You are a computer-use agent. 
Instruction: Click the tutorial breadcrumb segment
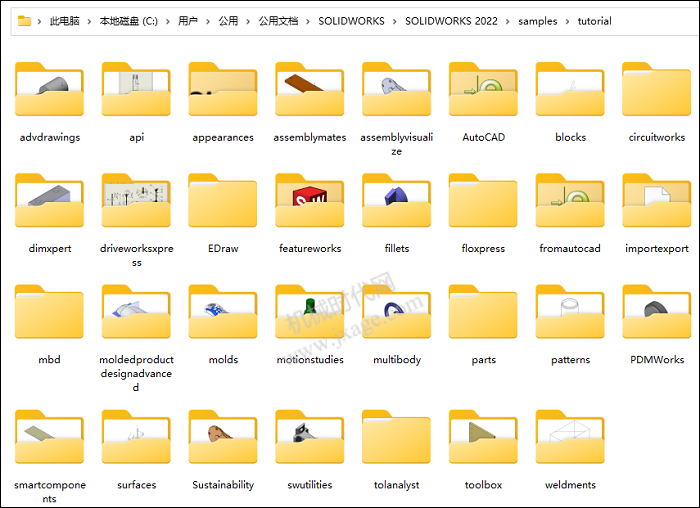(x=594, y=21)
